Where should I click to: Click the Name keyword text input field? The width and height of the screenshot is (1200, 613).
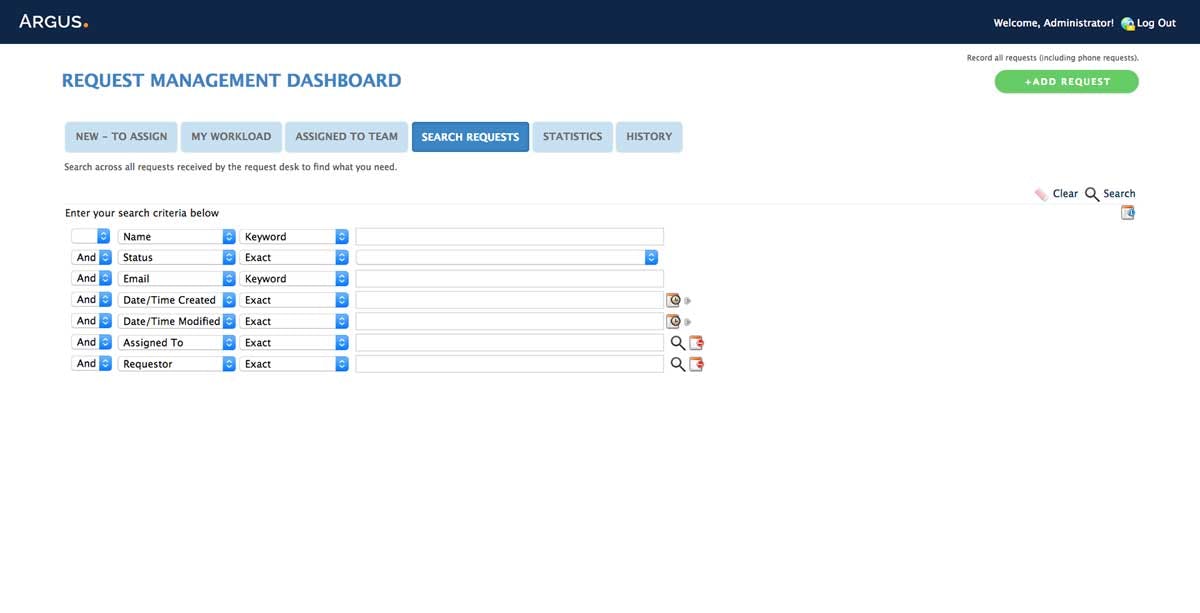tap(510, 236)
